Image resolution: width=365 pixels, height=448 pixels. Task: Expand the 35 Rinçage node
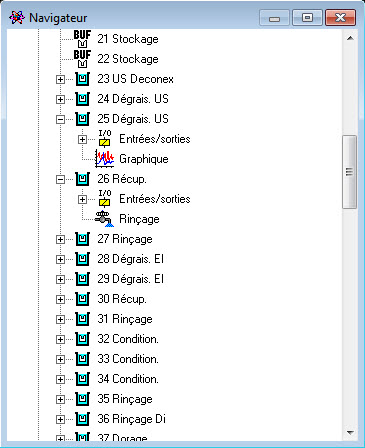[x=60, y=399]
